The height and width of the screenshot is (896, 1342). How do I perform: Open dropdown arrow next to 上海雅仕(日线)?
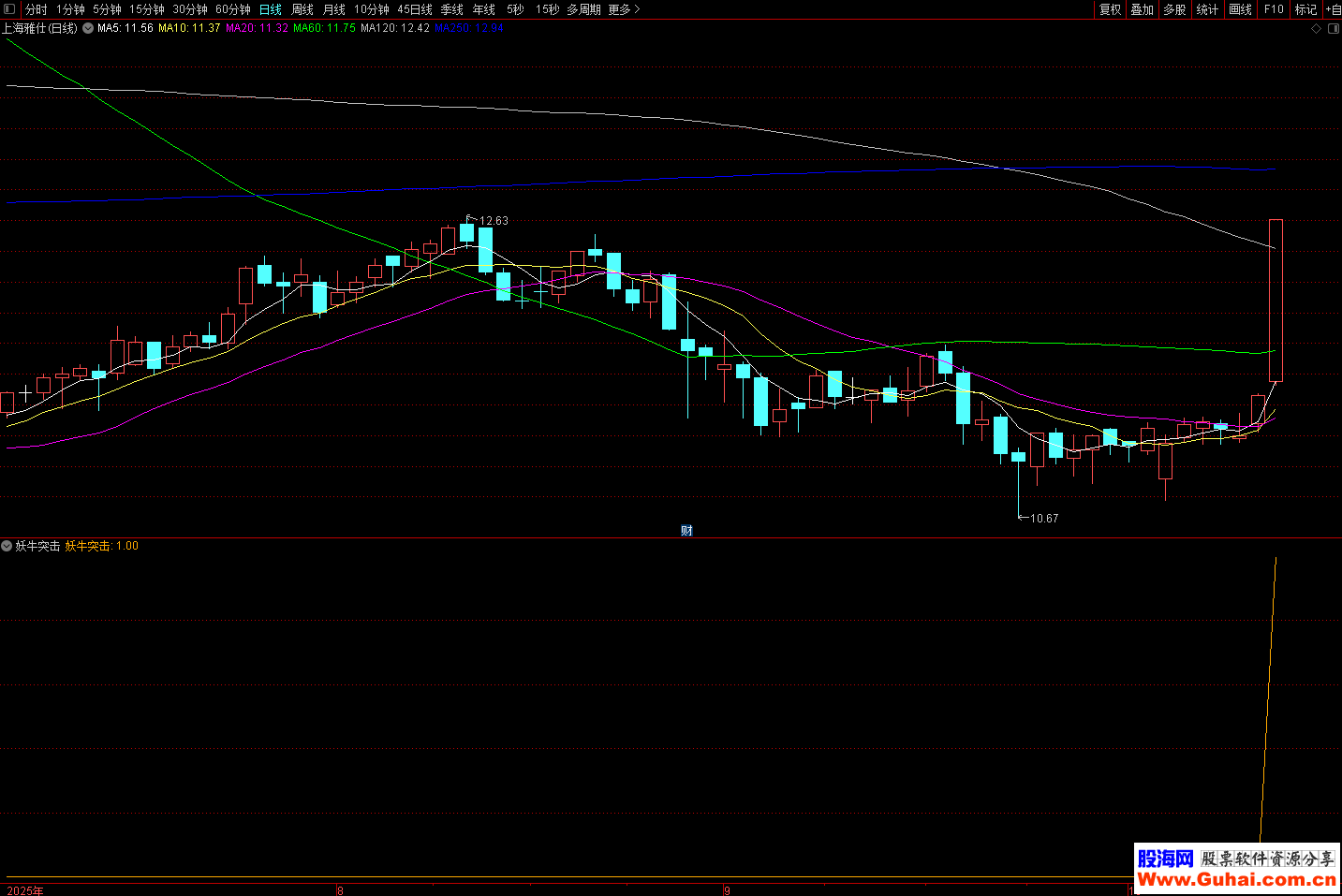pyautogui.click(x=88, y=28)
